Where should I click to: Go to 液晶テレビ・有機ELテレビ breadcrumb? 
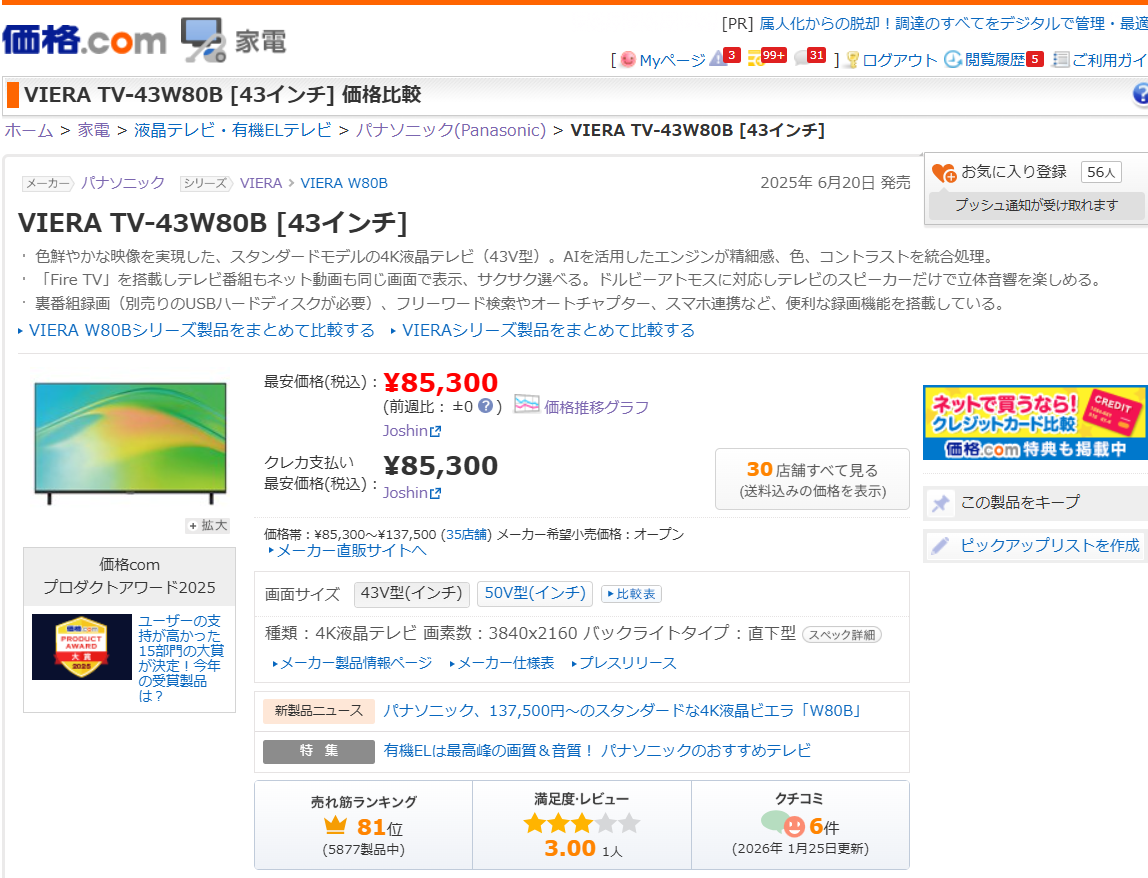(x=232, y=130)
